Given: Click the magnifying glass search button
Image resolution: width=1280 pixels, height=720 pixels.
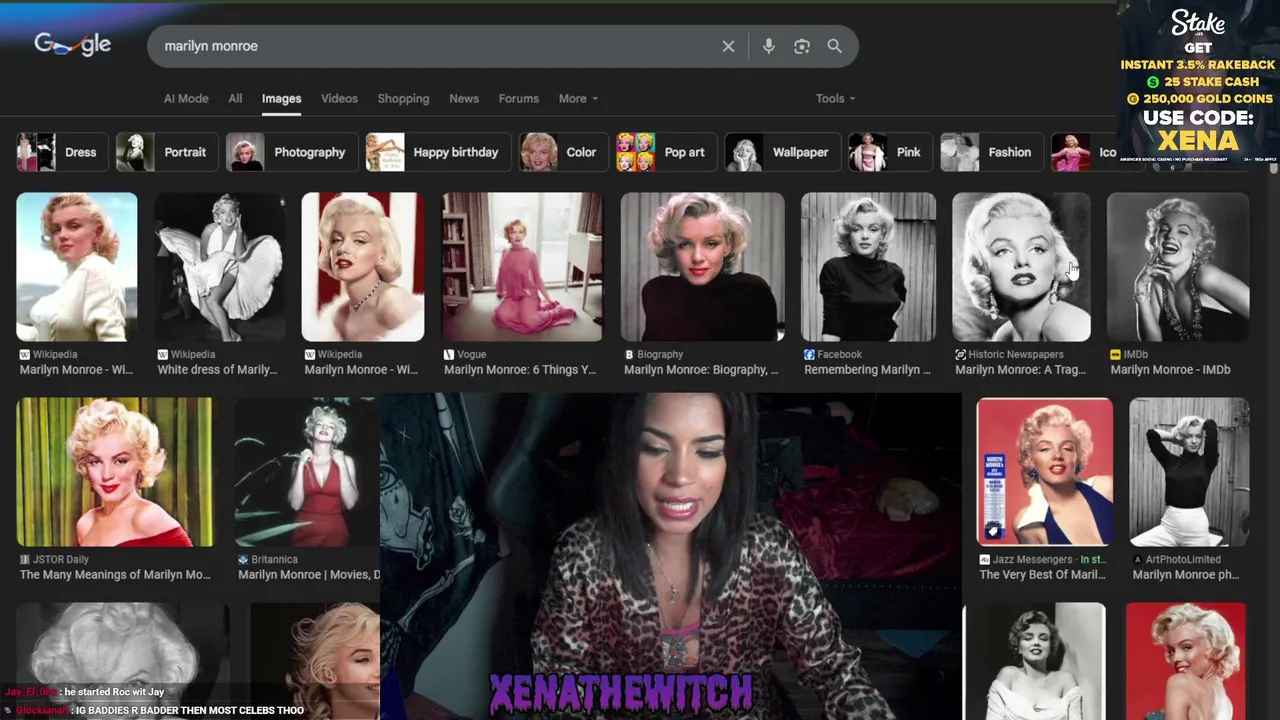Looking at the screenshot, I should (x=834, y=46).
